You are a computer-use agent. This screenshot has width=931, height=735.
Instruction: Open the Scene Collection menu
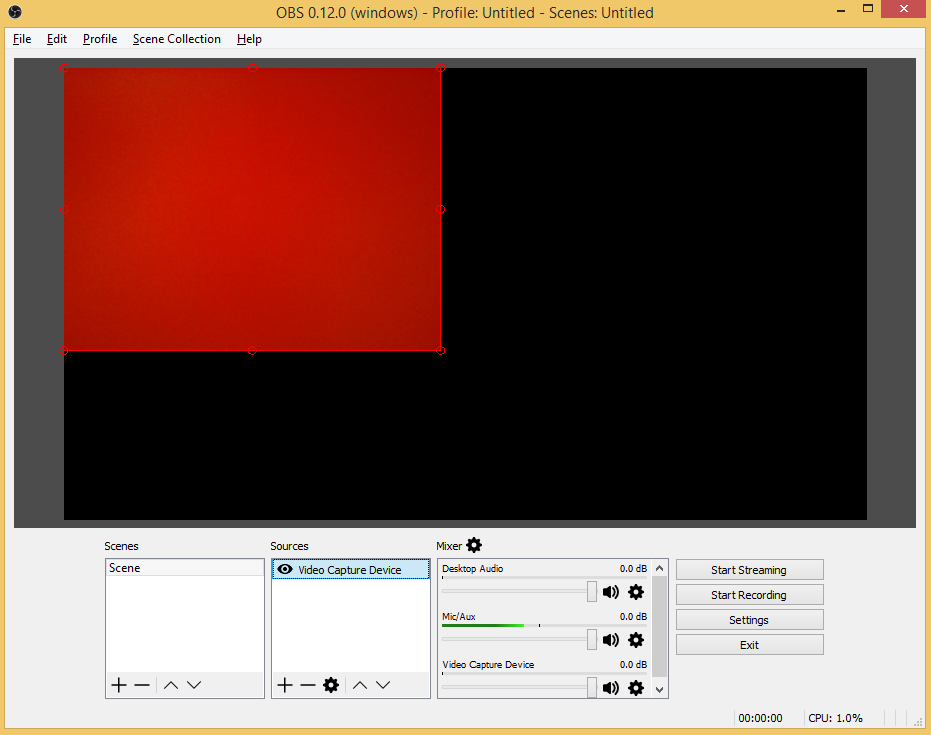177,39
